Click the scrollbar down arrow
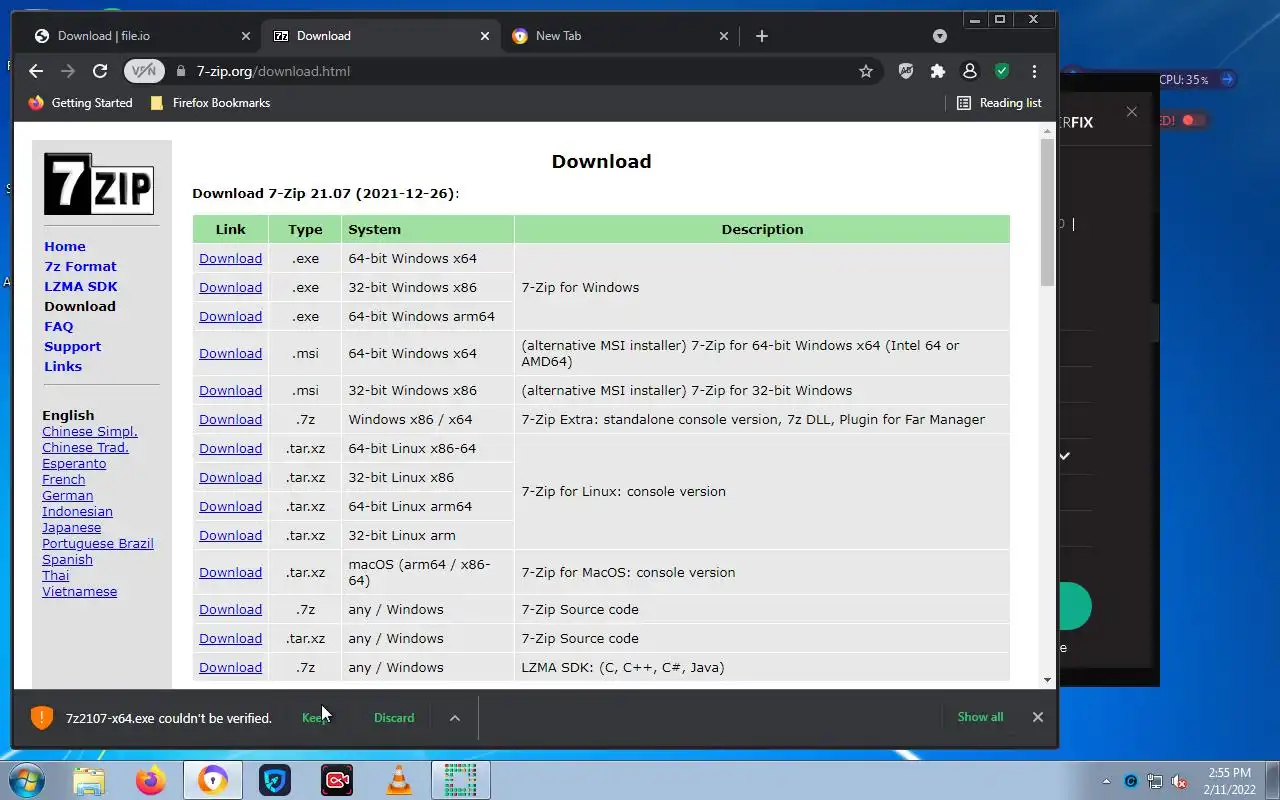This screenshot has width=1280, height=800. 1047,680
